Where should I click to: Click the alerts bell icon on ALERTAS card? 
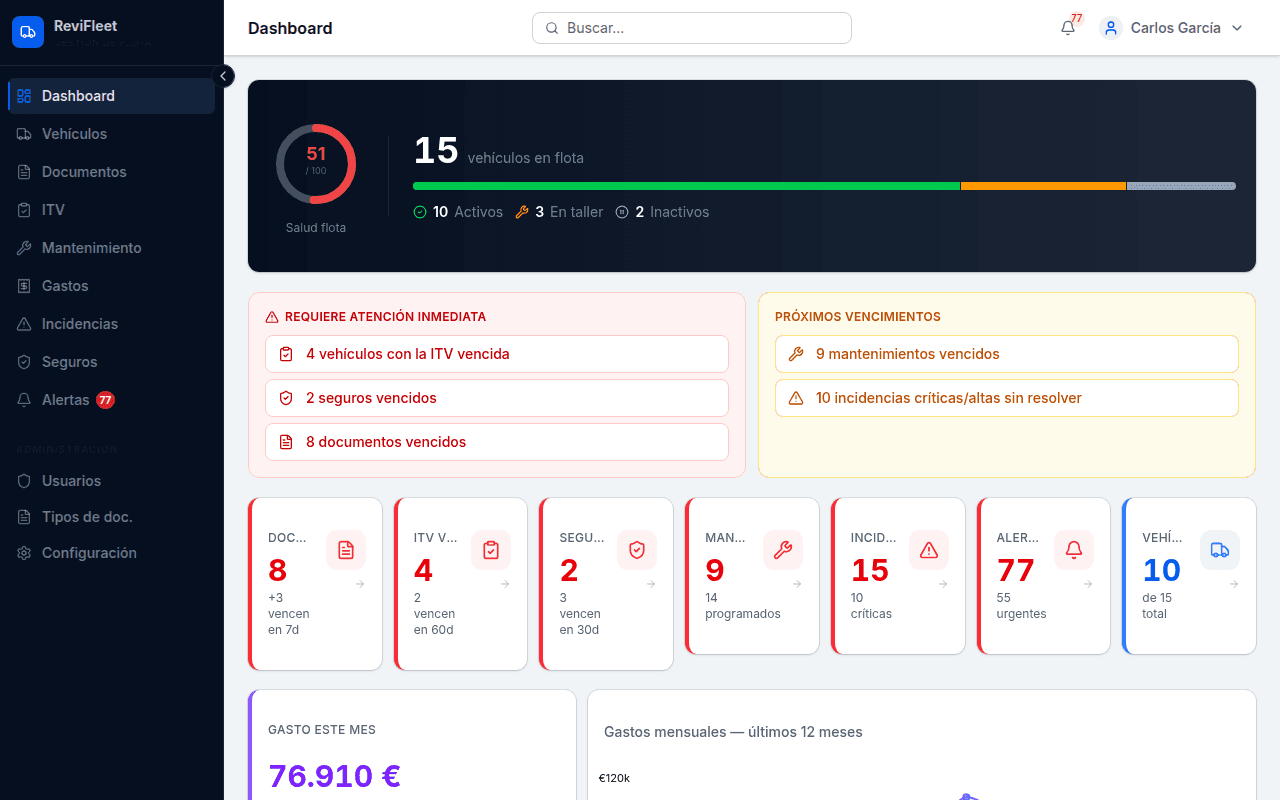(x=1073, y=549)
